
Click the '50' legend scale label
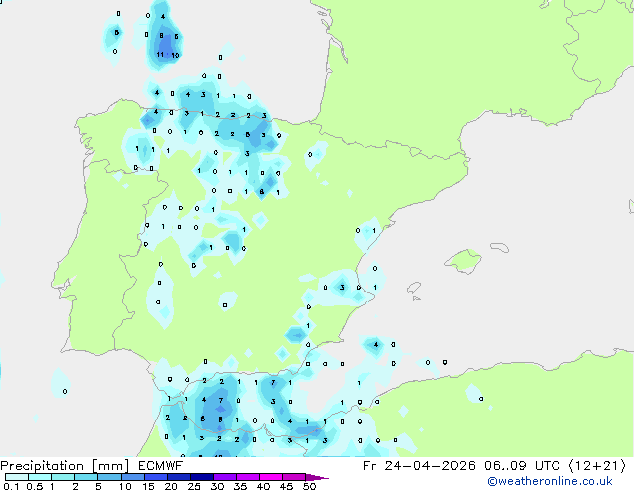(x=309, y=486)
